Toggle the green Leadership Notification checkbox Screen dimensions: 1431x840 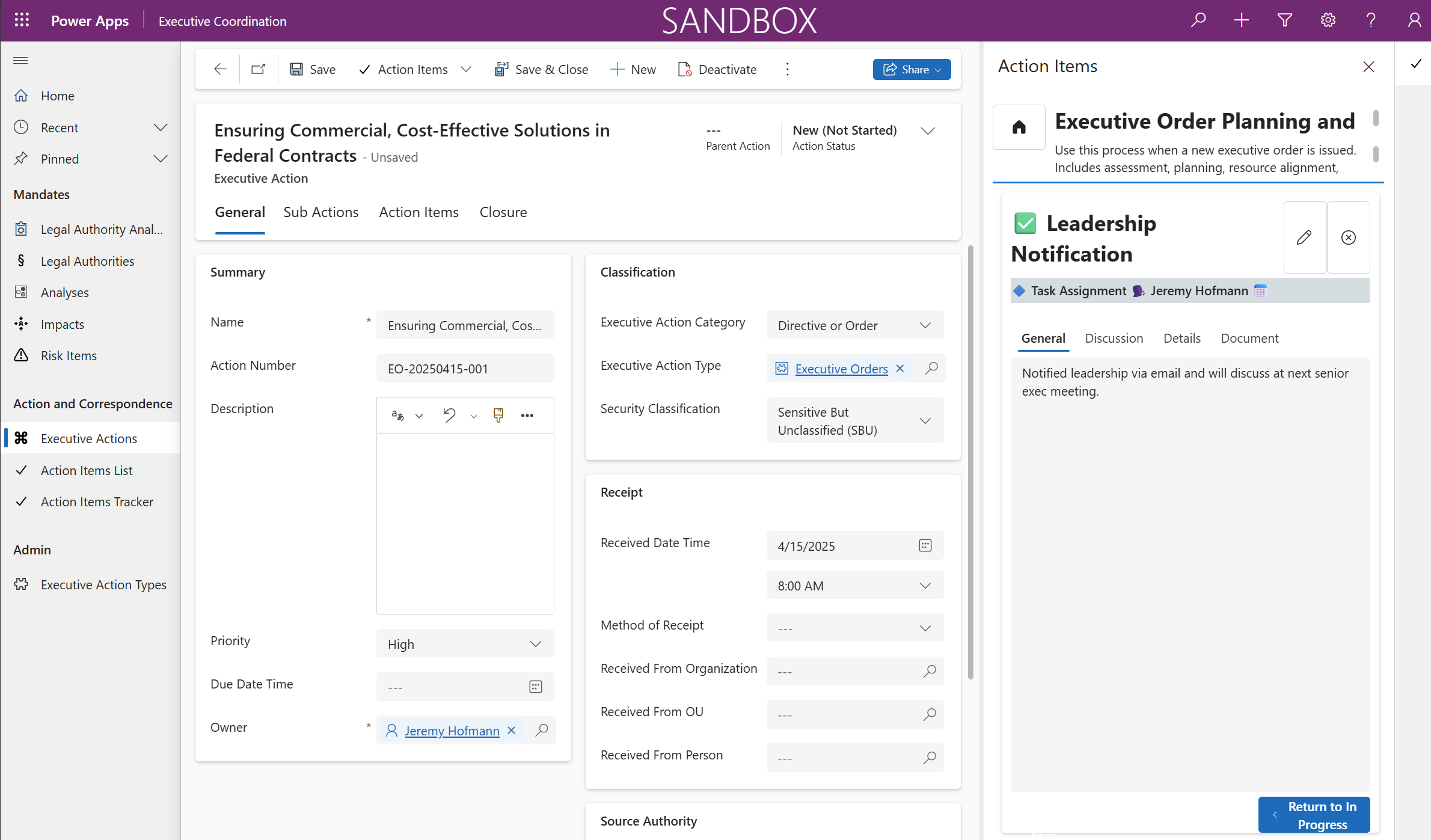pyautogui.click(x=1025, y=223)
